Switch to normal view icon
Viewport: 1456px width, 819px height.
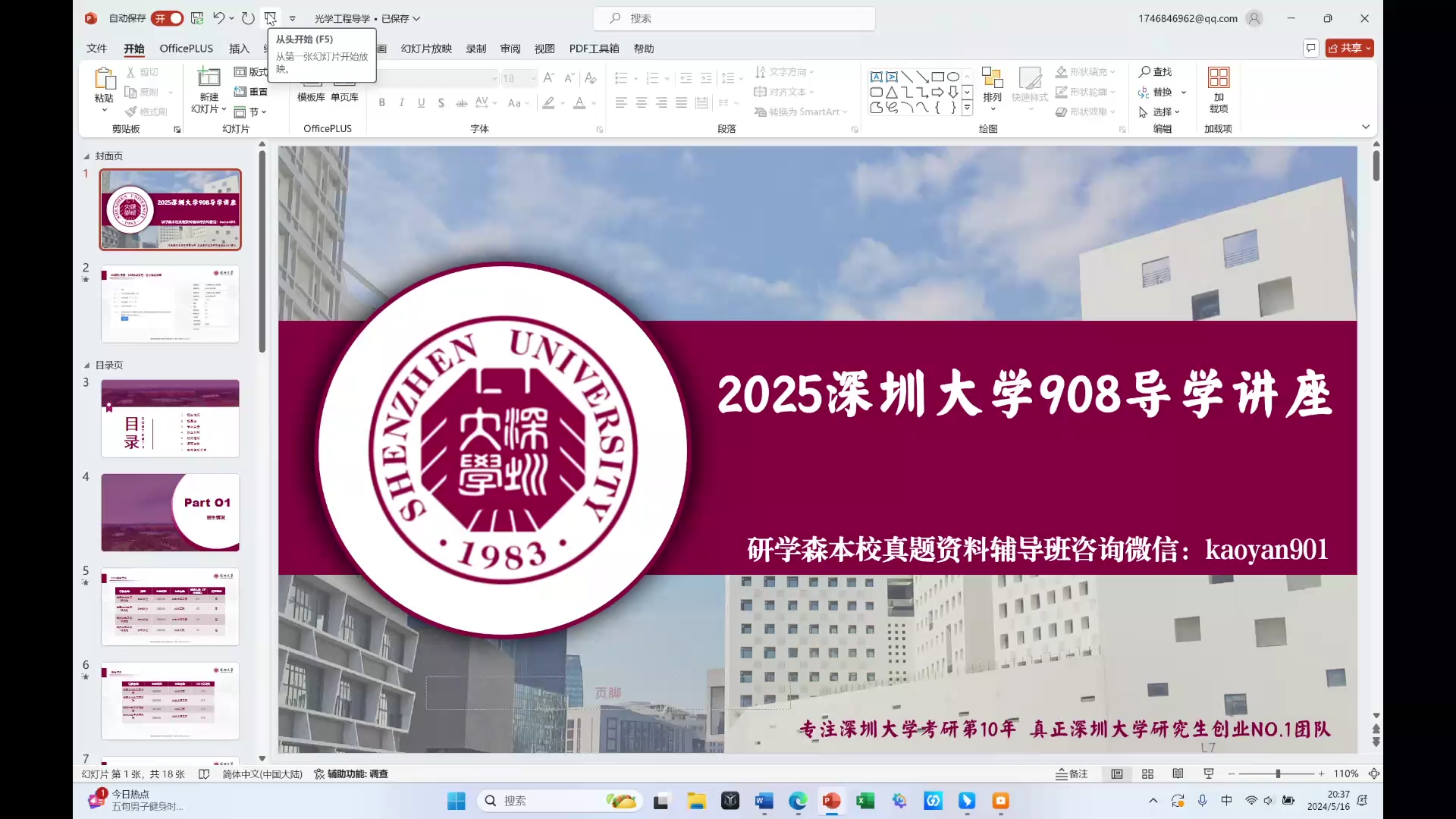[x=1117, y=773]
